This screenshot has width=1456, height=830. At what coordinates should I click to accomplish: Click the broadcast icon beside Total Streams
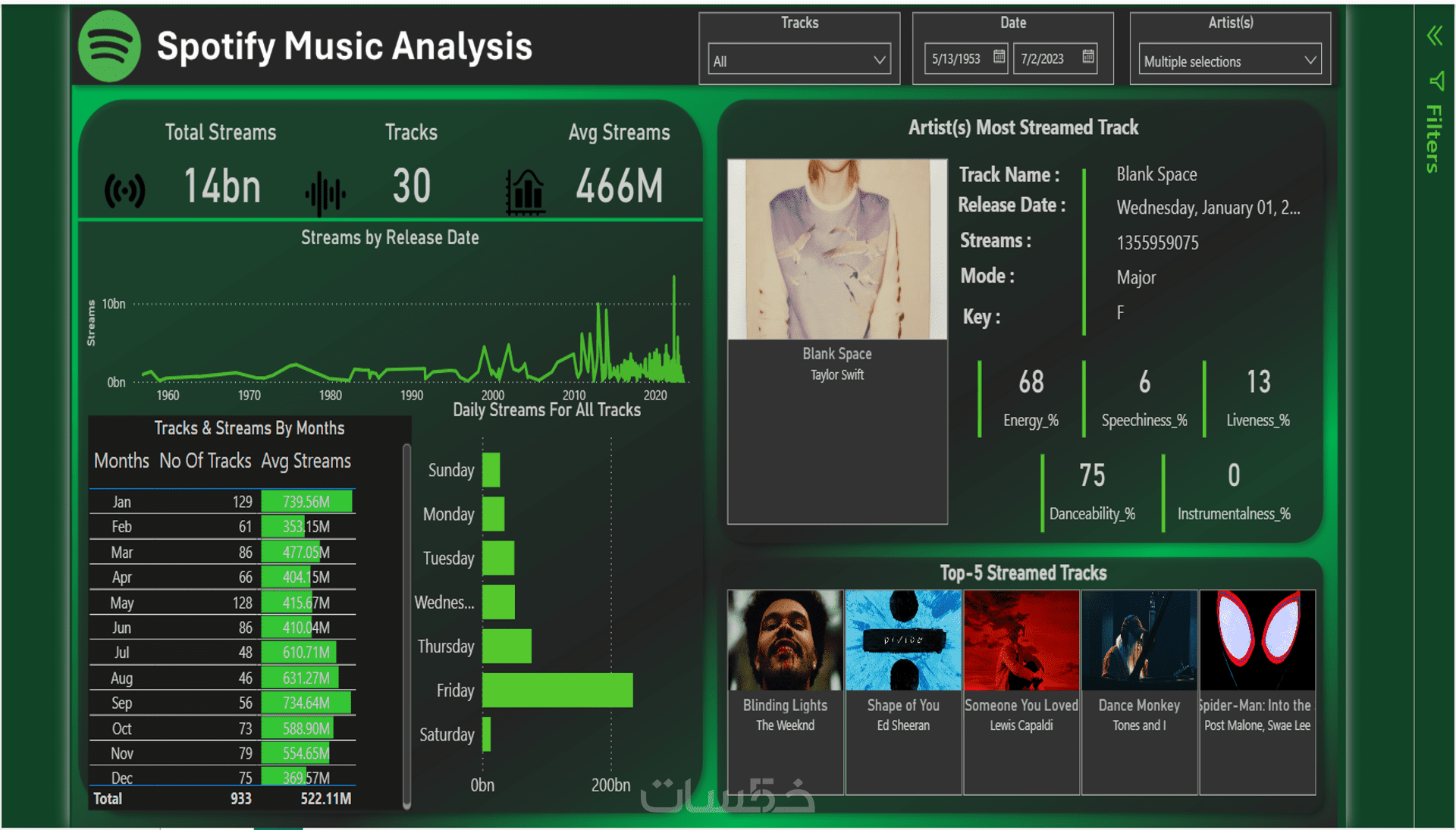(124, 190)
